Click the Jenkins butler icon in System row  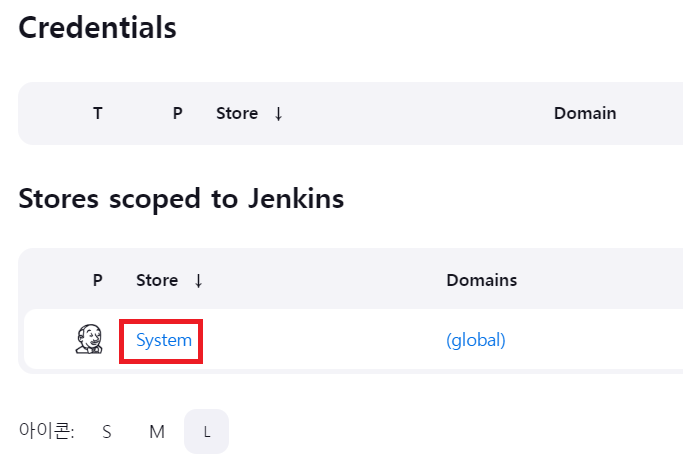coord(89,339)
